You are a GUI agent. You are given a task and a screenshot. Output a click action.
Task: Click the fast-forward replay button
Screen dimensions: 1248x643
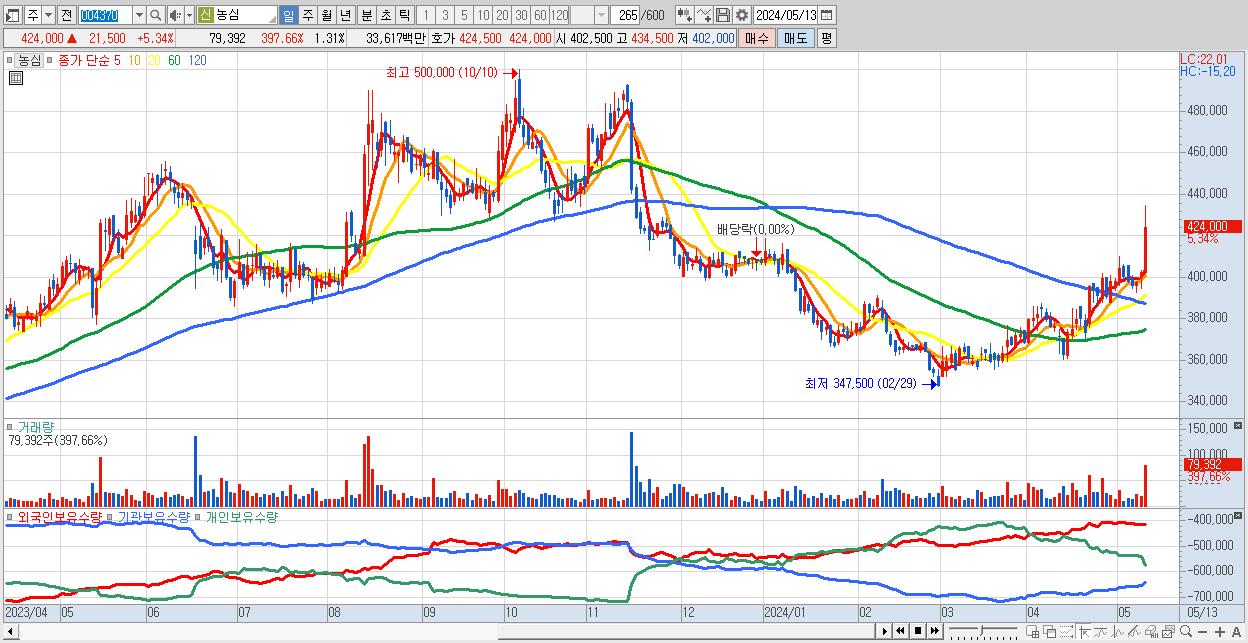(x=934, y=631)
